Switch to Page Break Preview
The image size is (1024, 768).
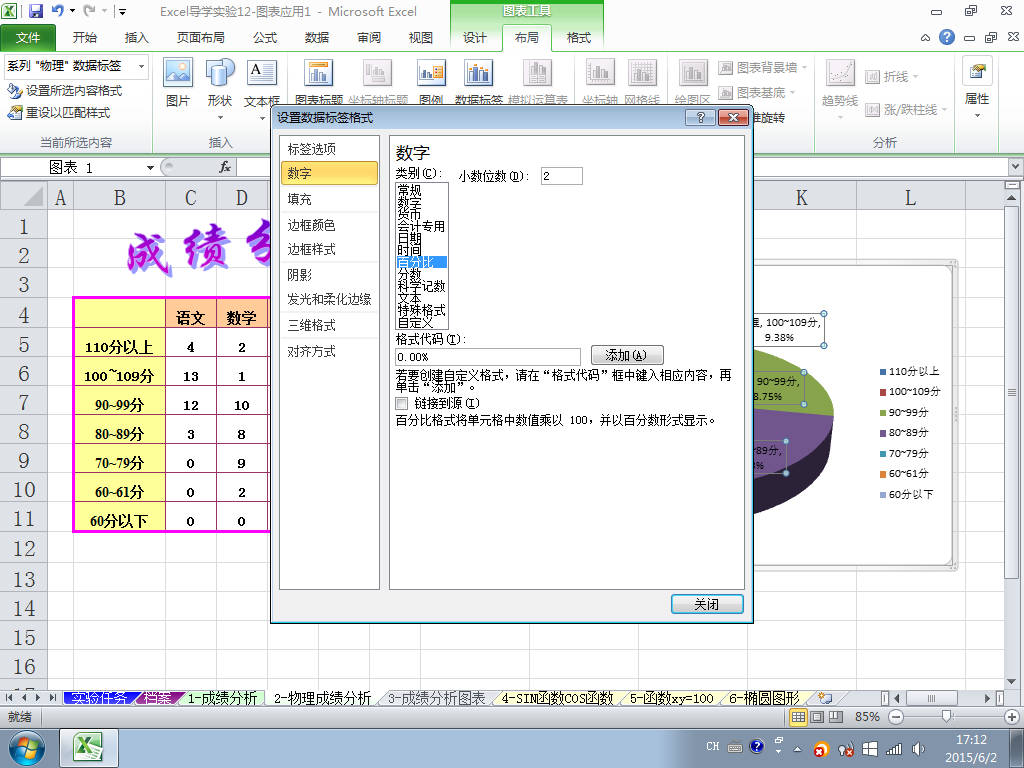(836, 716)
